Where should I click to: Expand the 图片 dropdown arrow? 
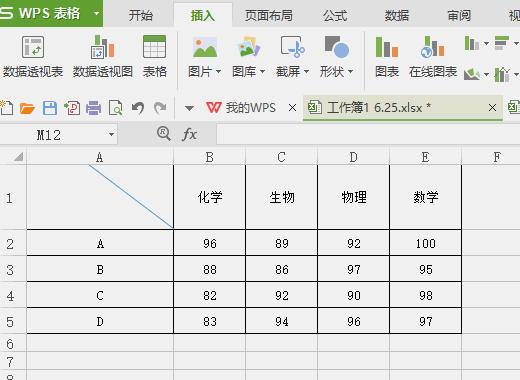coord(218,71)
